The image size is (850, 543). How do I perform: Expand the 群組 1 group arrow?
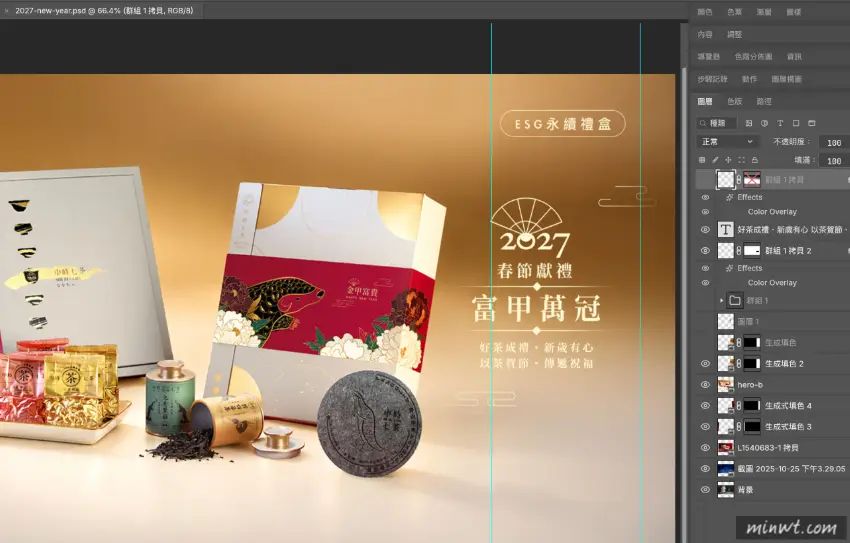tap(722, 300)
